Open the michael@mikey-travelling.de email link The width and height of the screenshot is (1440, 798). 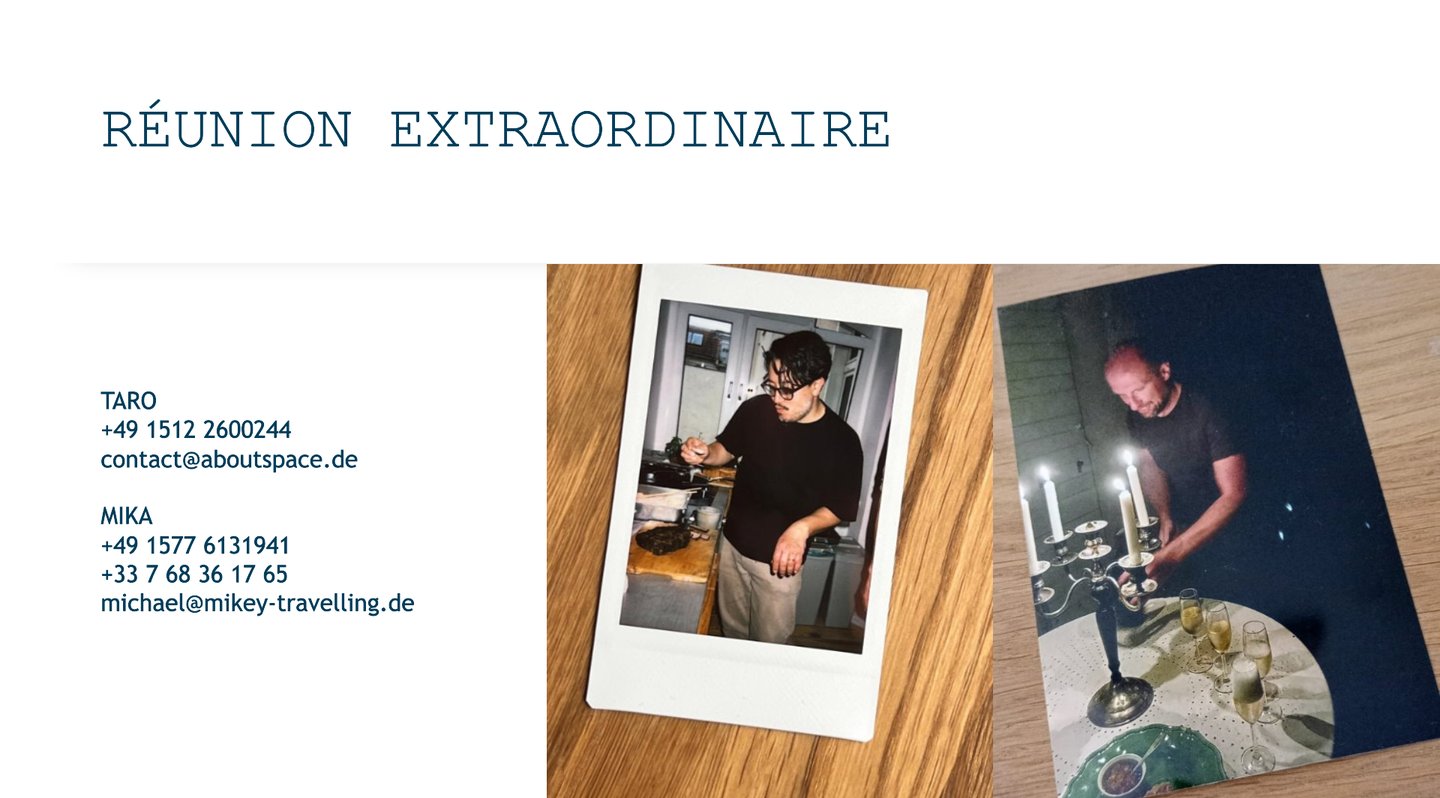[x=257, y=604]
